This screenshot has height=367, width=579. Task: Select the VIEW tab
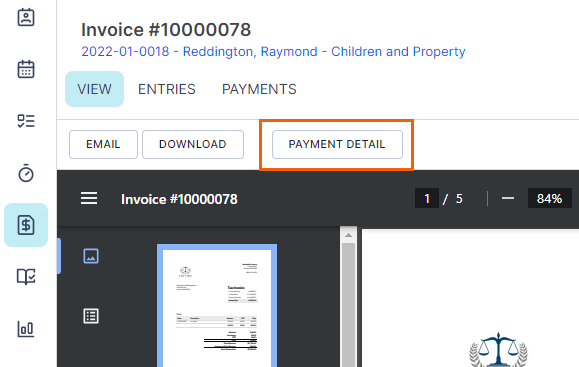[x=95, y=89]
